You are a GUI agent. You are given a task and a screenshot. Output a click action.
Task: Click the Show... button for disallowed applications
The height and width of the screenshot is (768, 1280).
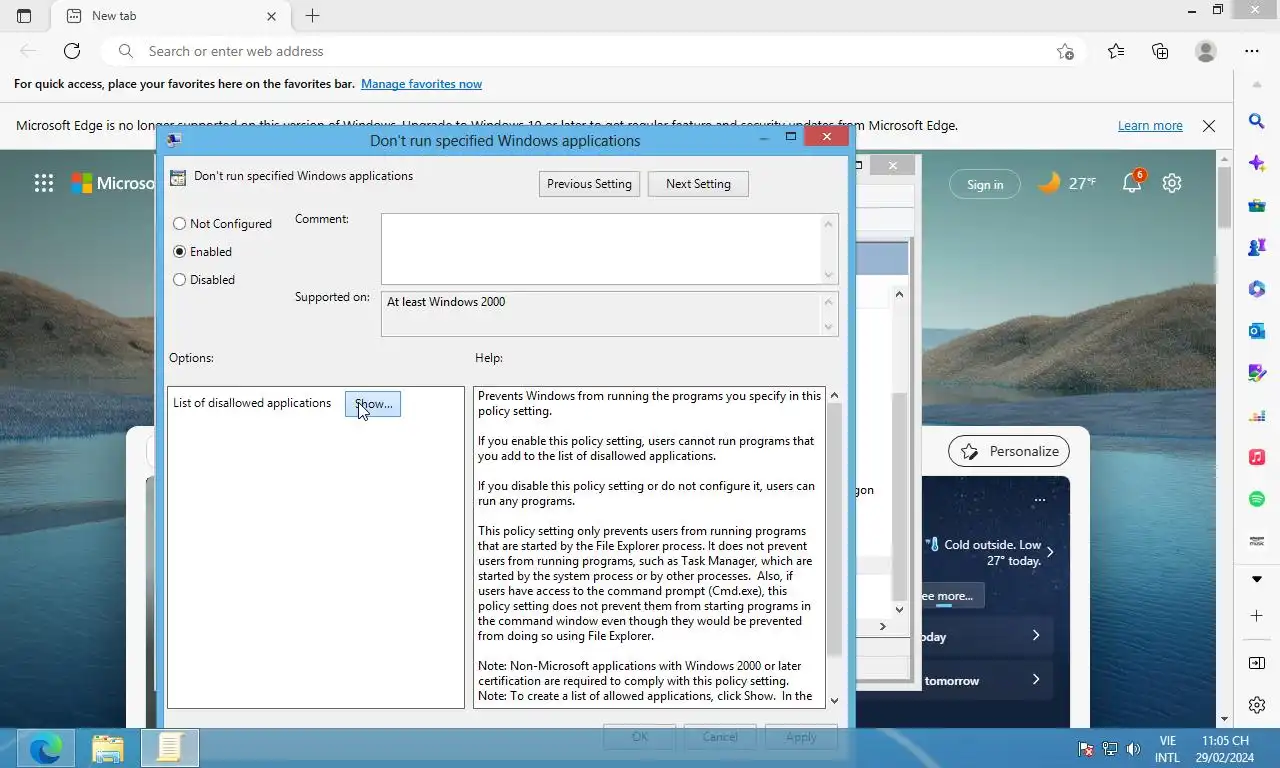pyautogui.click(x=373, y=404)
